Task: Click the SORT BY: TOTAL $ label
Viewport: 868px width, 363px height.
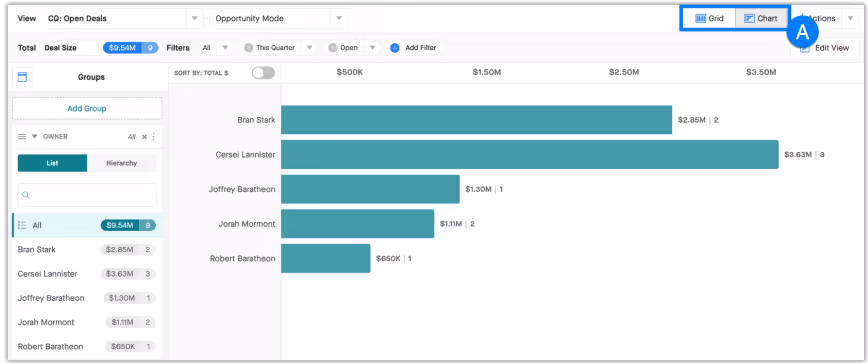Action: tap(202, 73)
